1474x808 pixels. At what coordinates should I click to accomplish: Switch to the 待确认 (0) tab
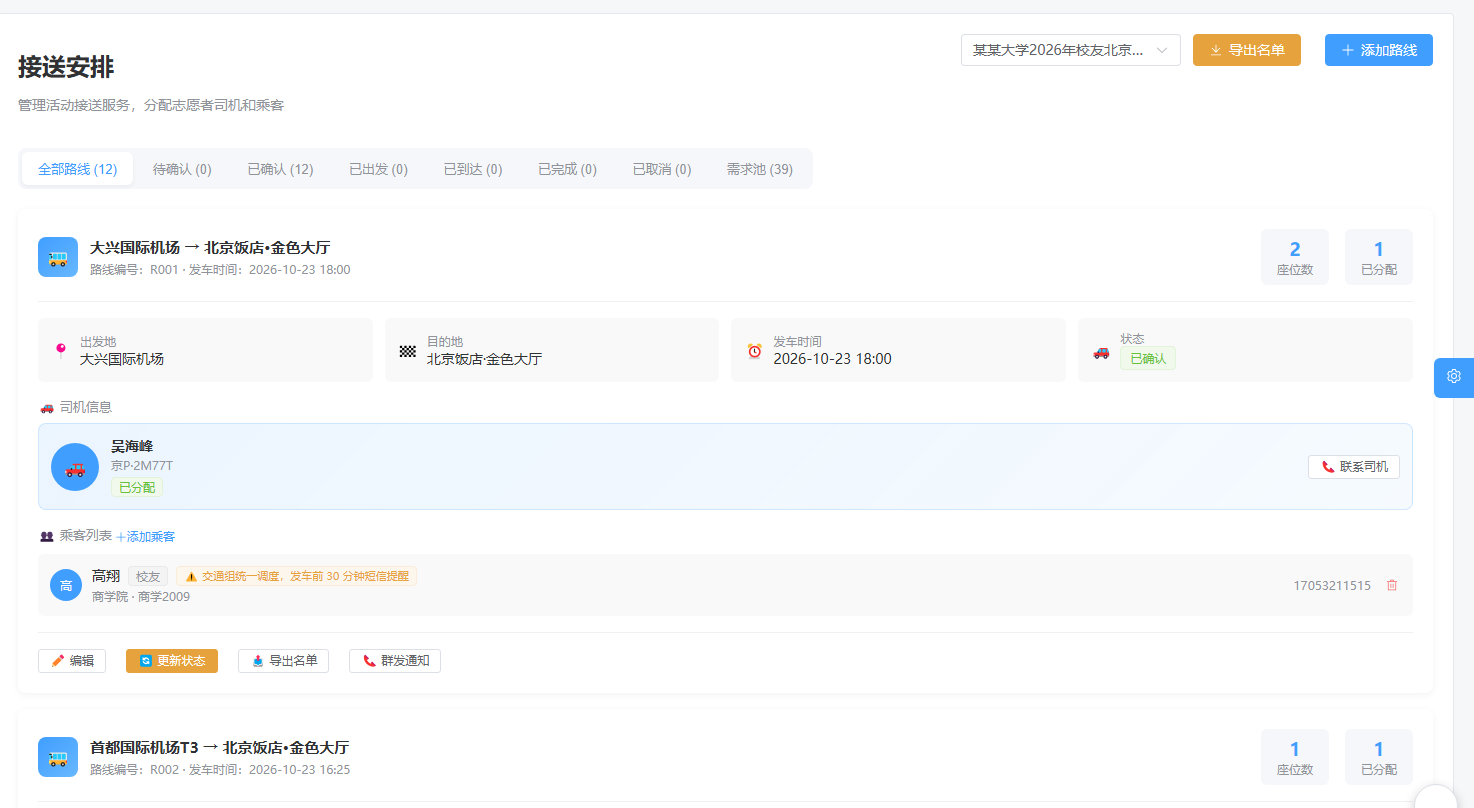pos(182,169)
